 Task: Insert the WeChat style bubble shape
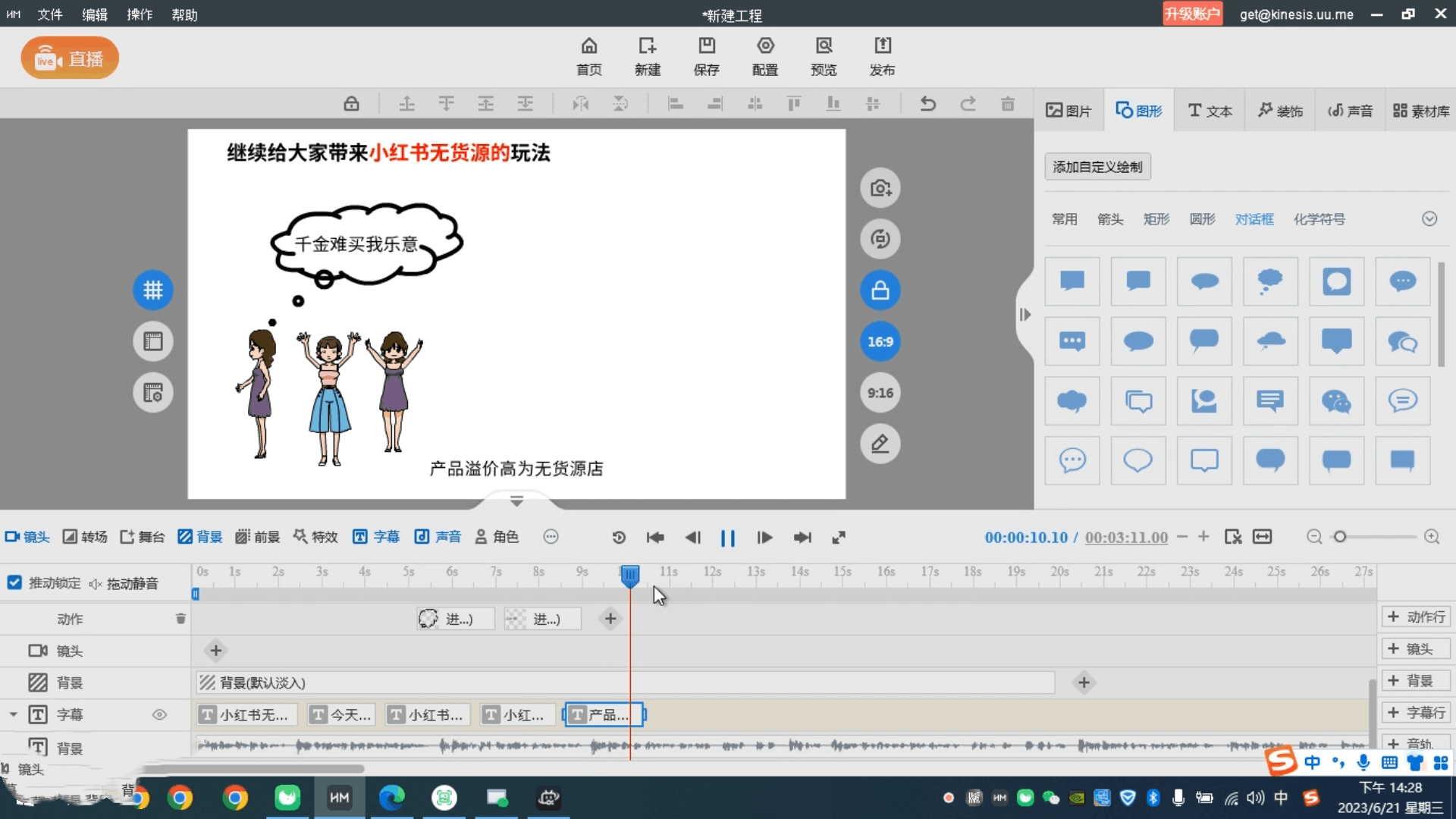(x=1336, y=401)
